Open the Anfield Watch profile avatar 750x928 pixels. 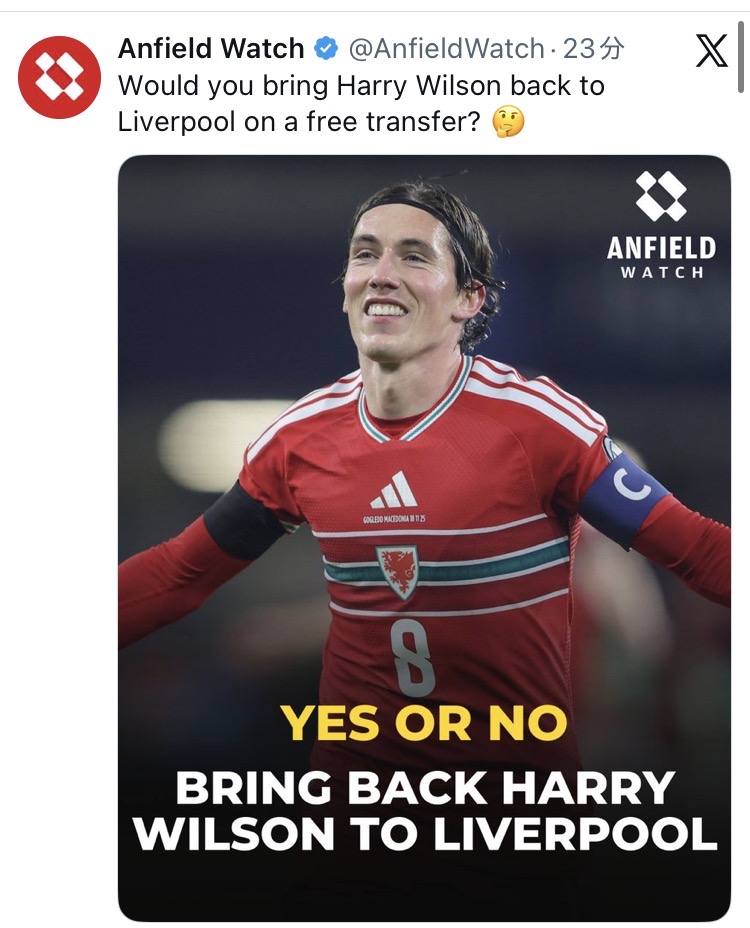(59, 78)
